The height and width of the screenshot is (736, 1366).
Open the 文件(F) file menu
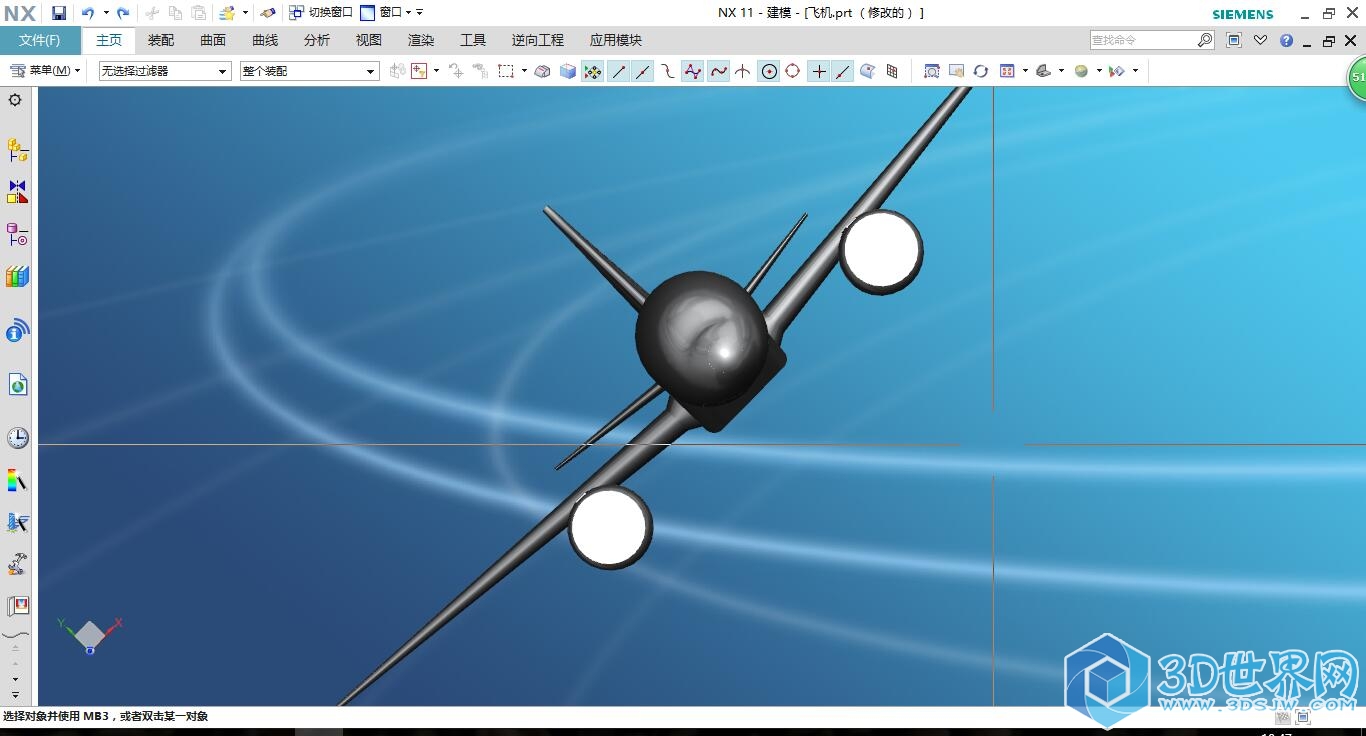click(x=40, y=40)
